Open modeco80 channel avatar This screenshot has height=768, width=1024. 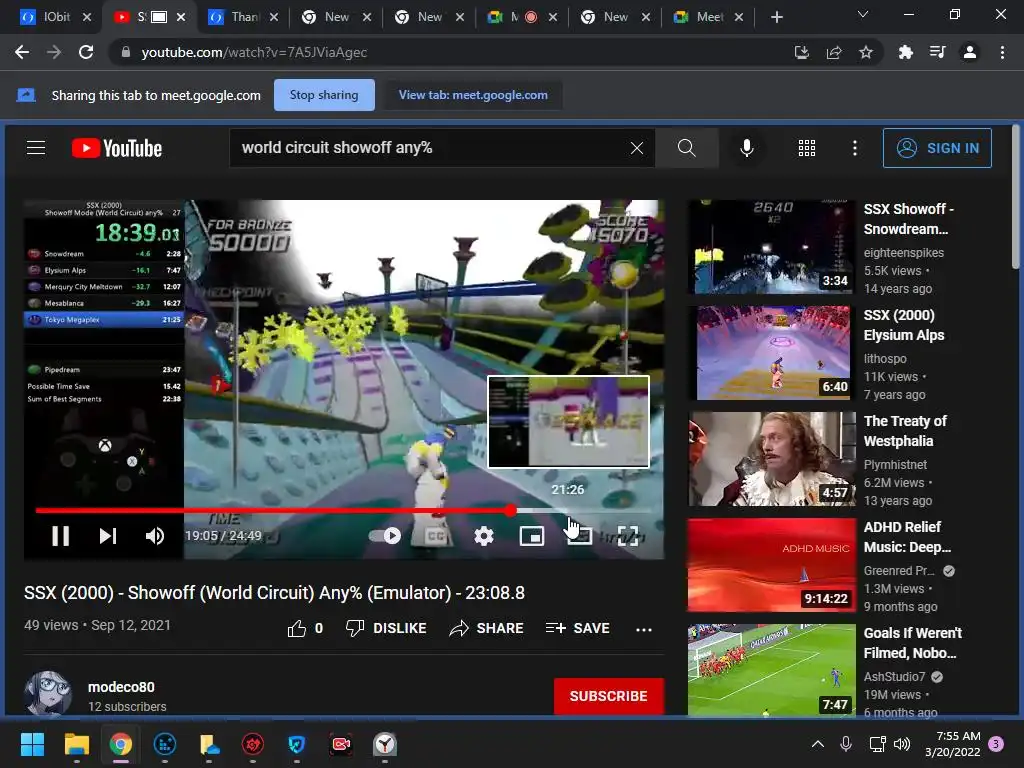pos(48,694)
